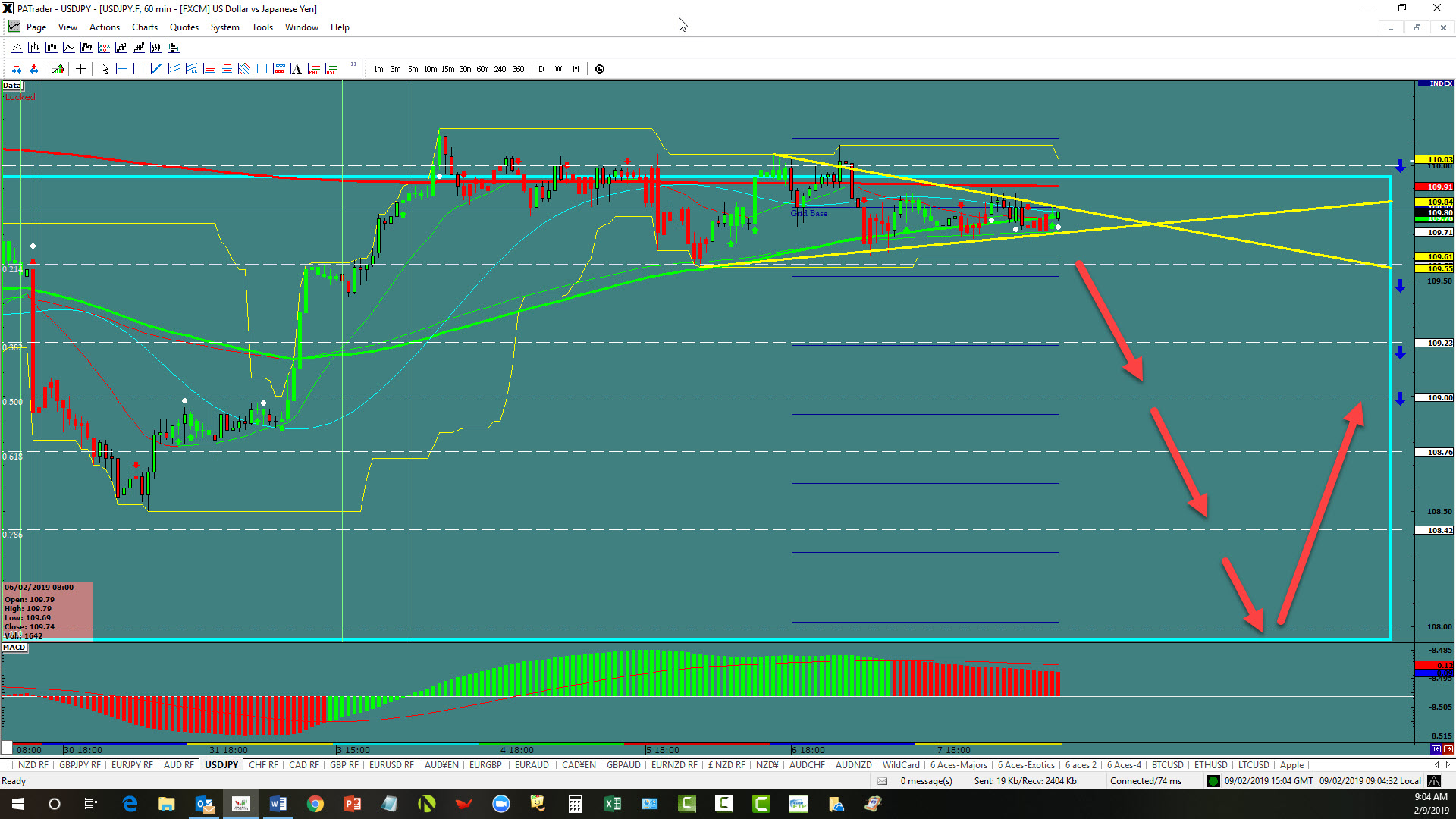
Task: Open Excel from the taskbar
Action: (x=613, y=804)
